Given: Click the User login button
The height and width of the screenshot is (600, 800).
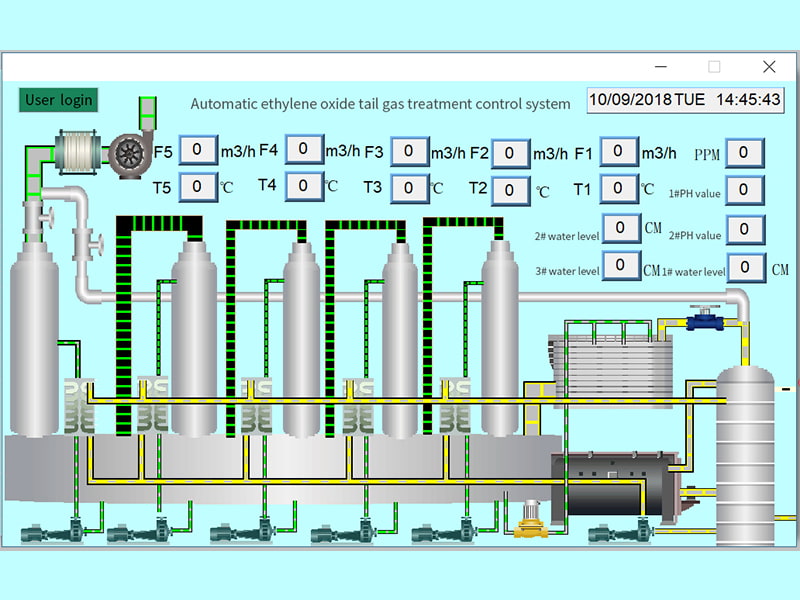Looking at the screenshot, I should [x=58, y=99].
